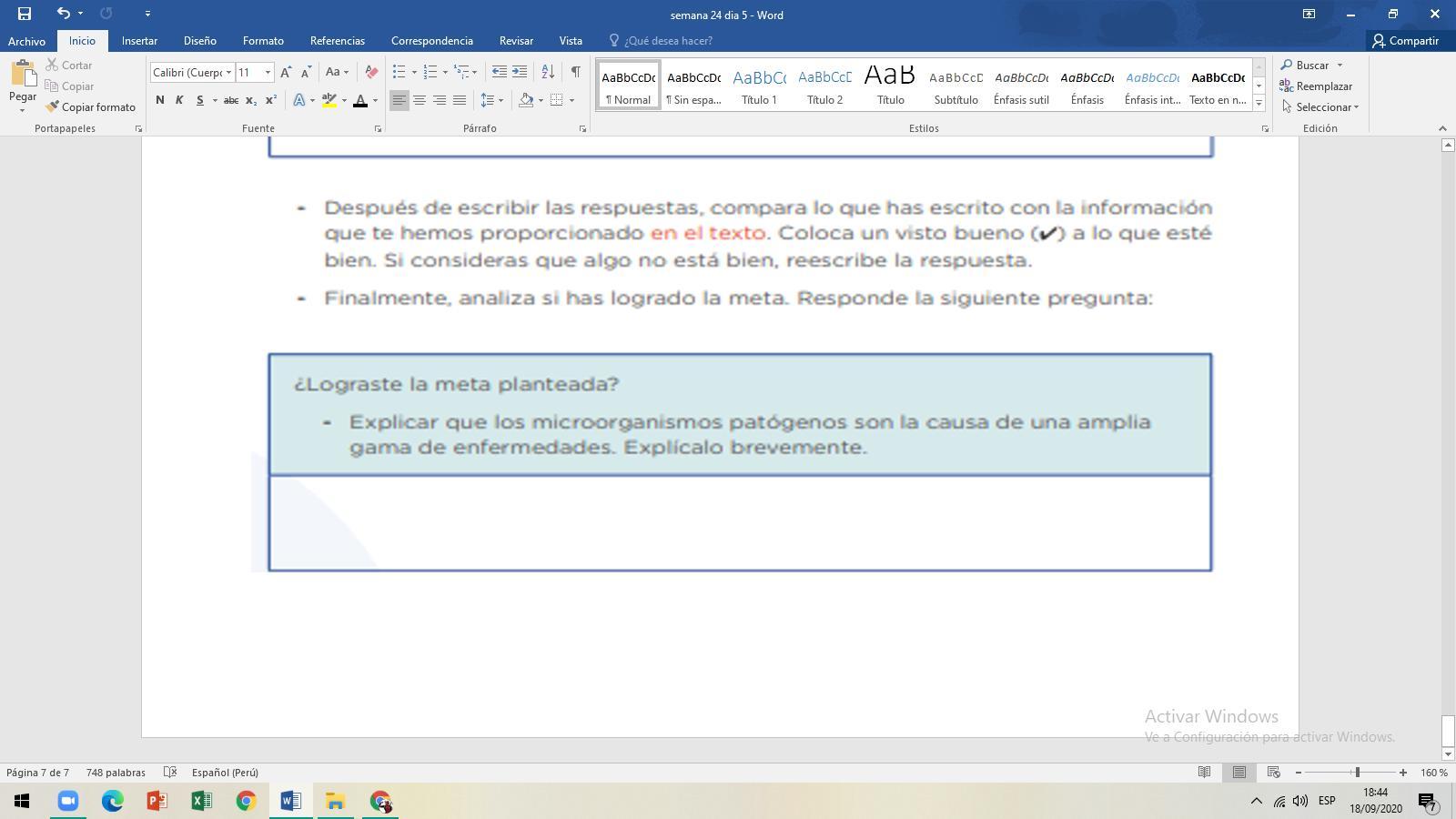1456x819 pixels.
Task: Adjust the zoom slider handle
Action: click(x=1357, y=773)
